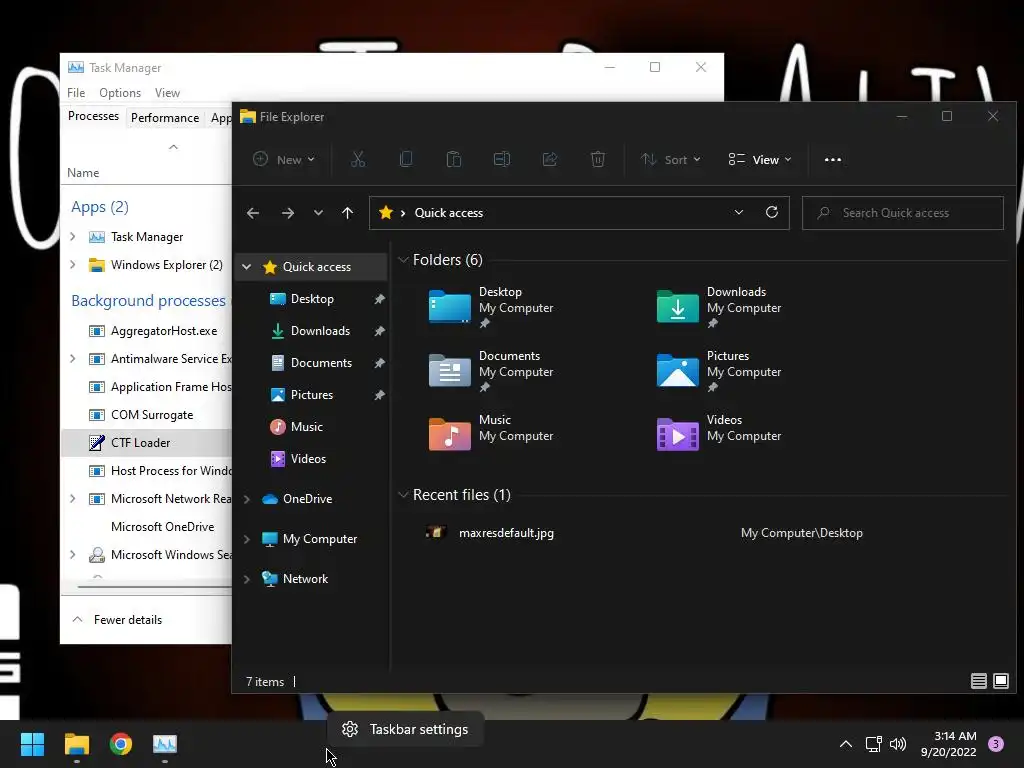The height and width of the screenshot is (768, 1024).
Task: Select COM Surrogate process in Task Manager
Action: [147, 415]
